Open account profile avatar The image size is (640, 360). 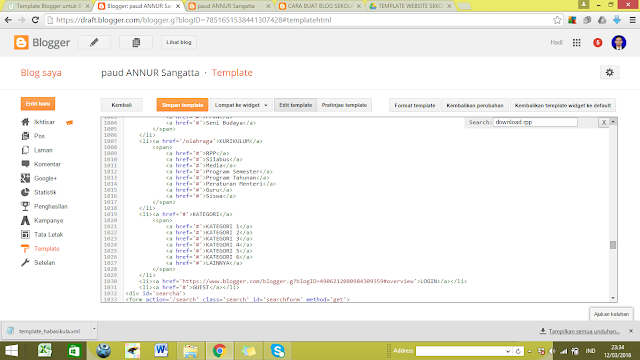click(x=618, y=42)
